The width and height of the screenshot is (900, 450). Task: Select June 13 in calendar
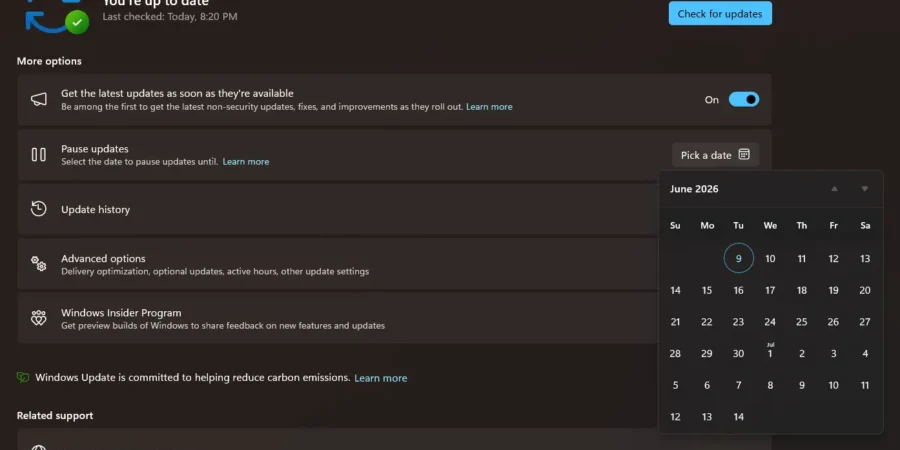[x=865, y=258]
